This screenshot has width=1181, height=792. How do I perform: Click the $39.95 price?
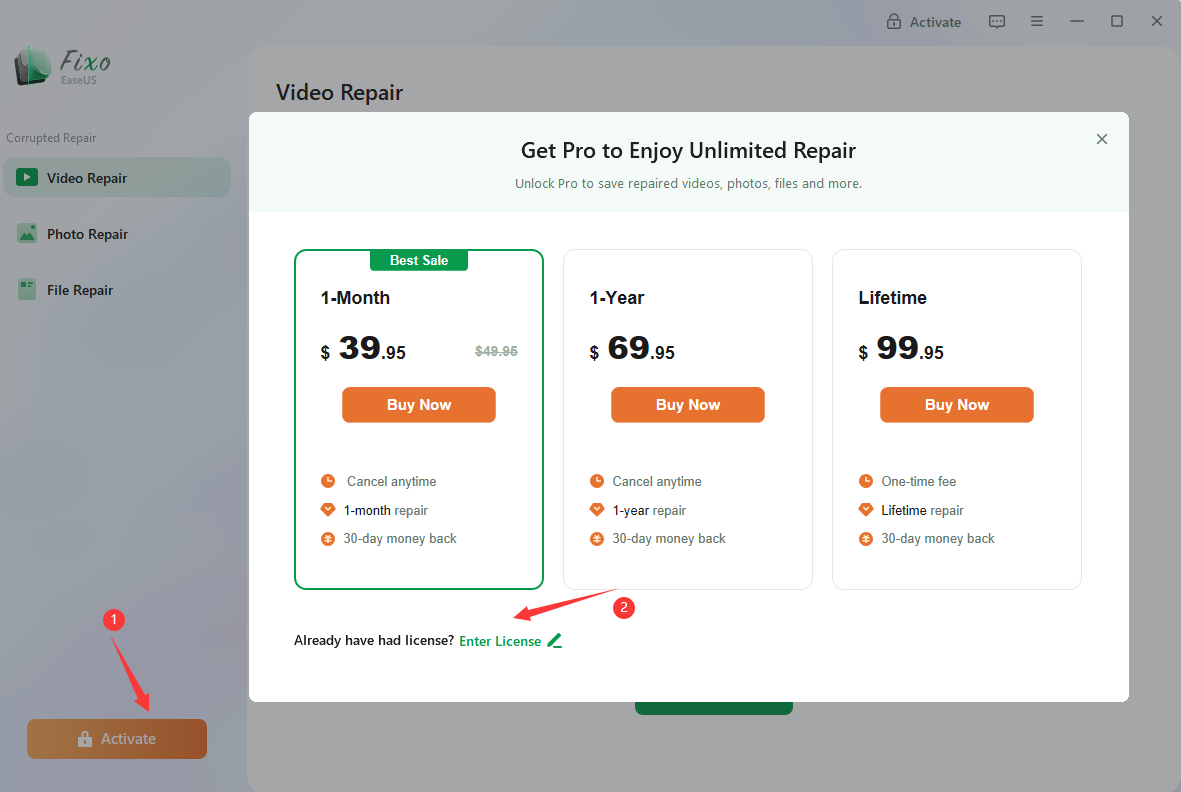pyautogui.click(x=363, y=349)
